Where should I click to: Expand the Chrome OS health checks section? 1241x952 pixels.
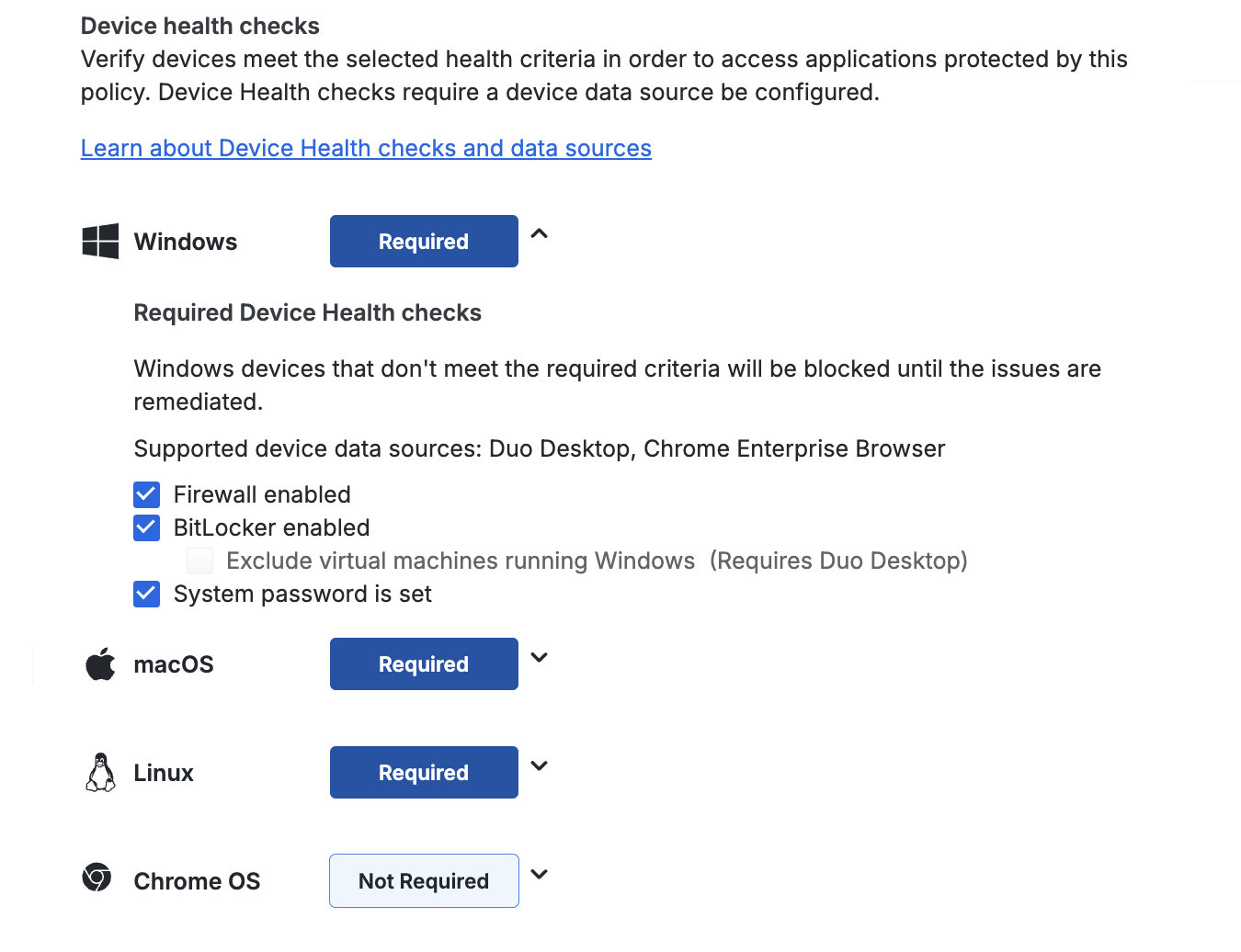pyautogui.click(x=540, y=875)
